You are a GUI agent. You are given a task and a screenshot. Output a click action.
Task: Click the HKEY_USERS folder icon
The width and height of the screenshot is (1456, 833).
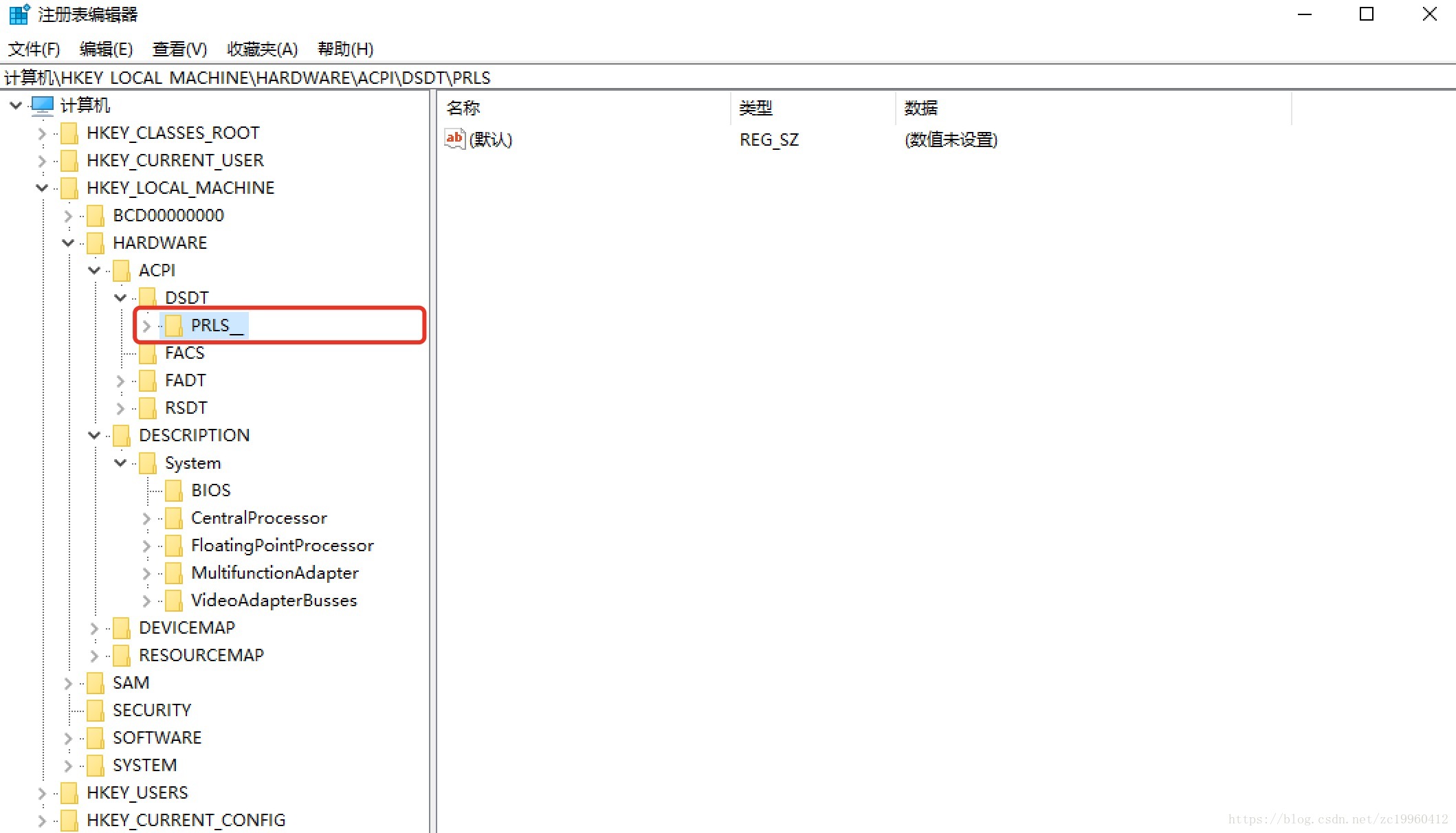69,793
